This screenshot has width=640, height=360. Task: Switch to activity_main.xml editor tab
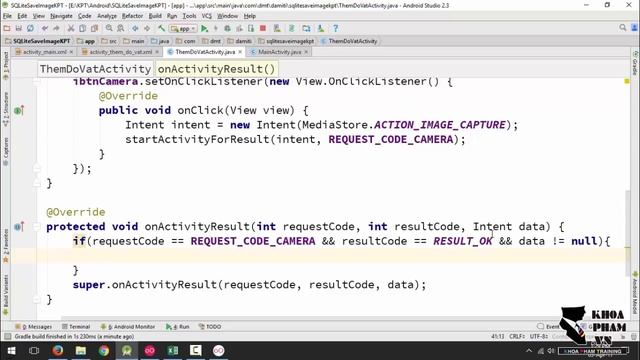pos(44,52)
